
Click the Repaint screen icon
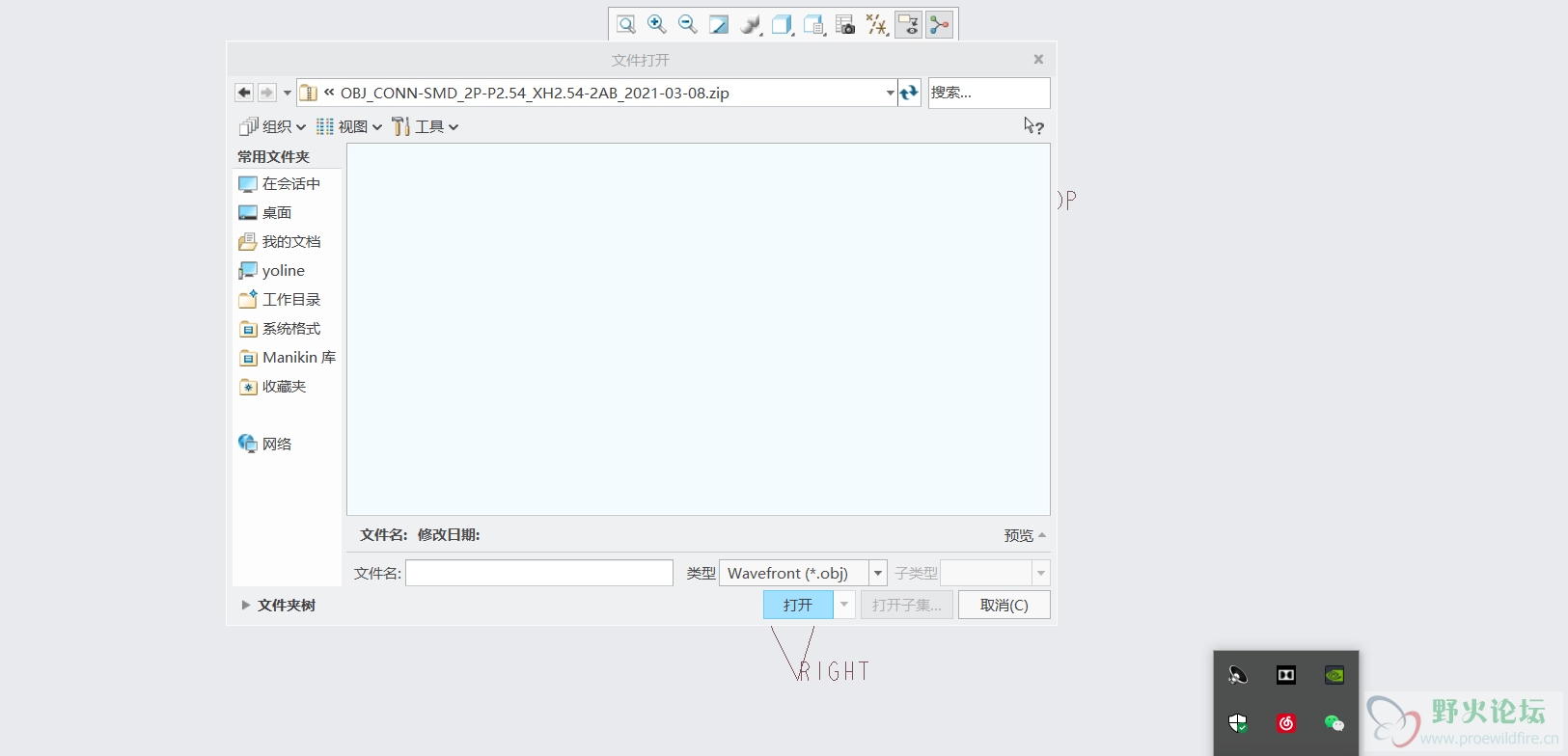pos(719,24)
